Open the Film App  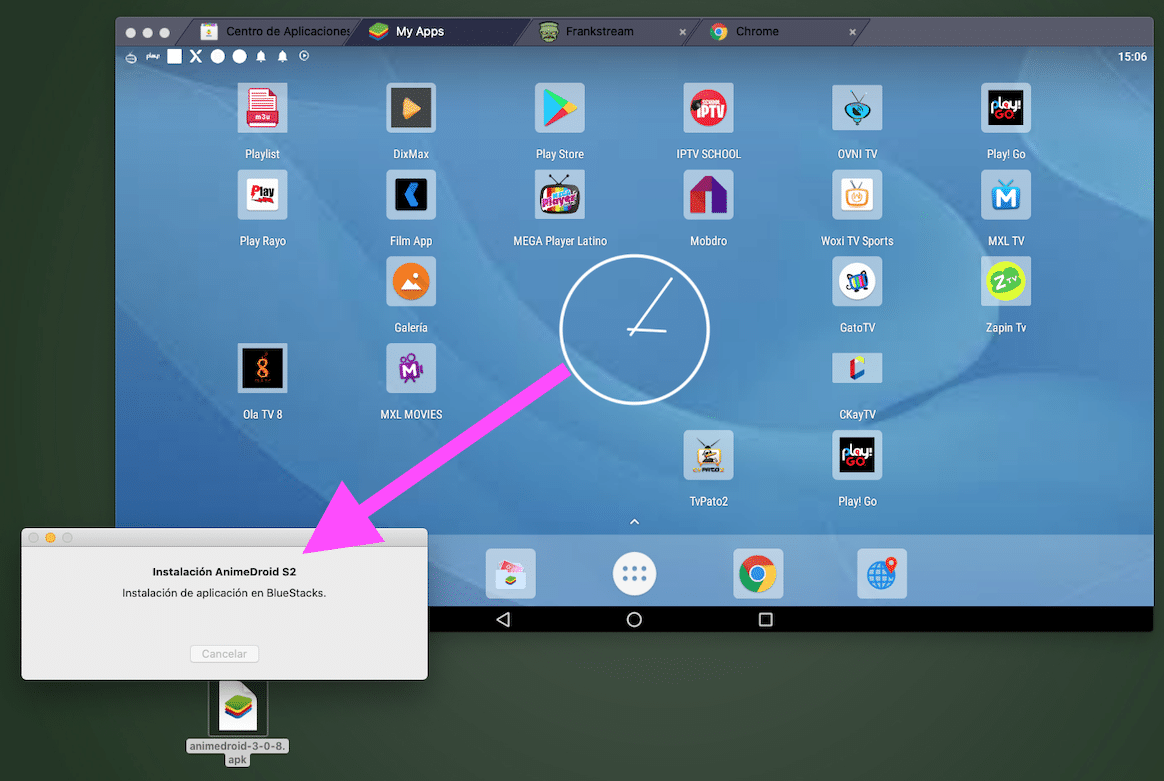pyautogui.click(x=410, y=194)
